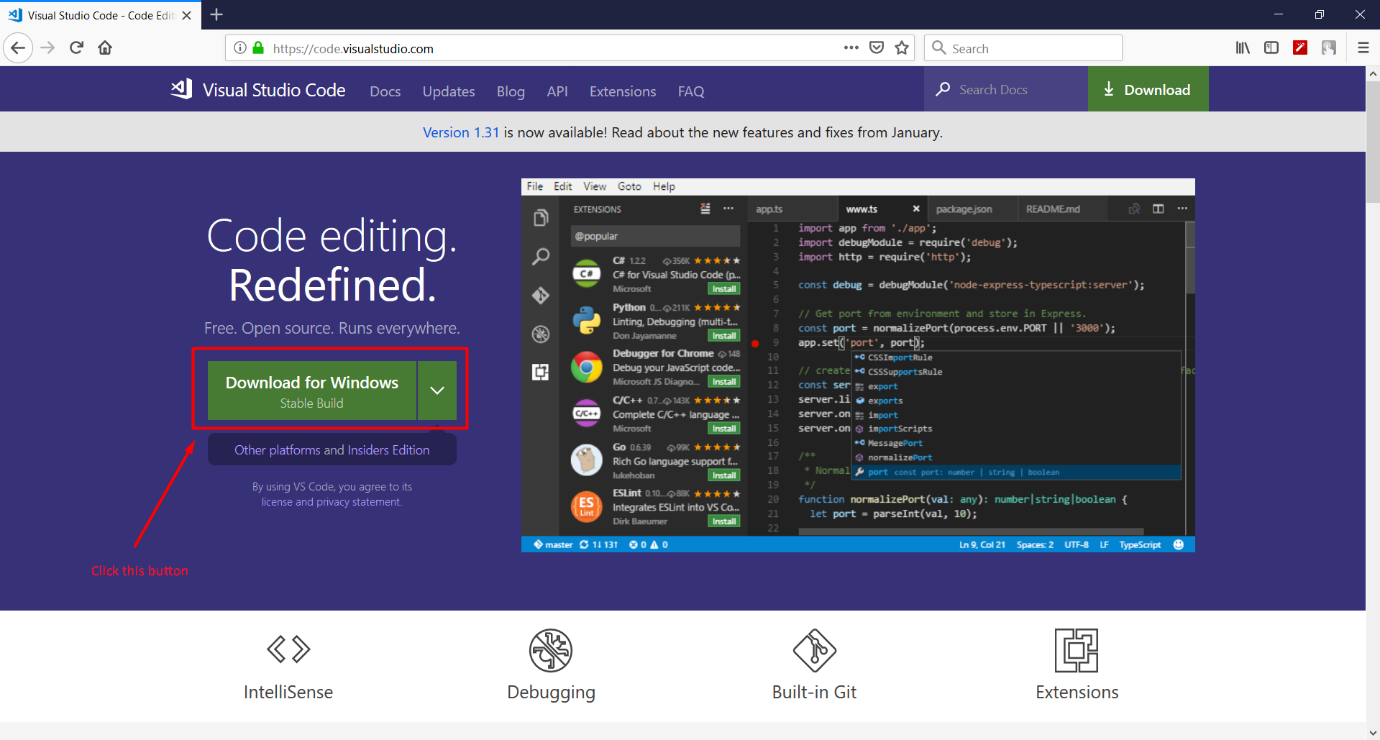
Task: Reload the page with the refresh icon
Action: click(x=76, y=48)
